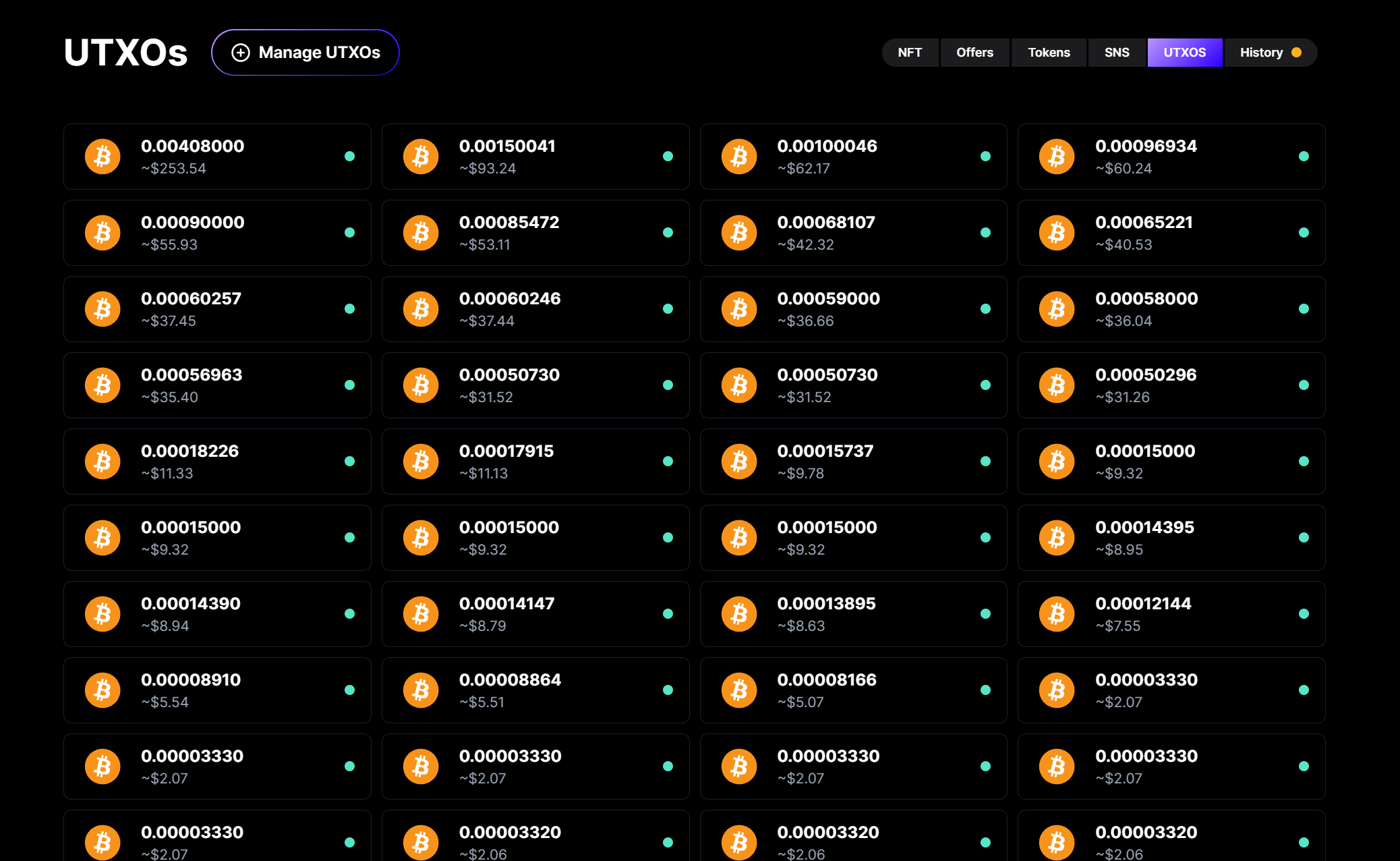1400x861 pixels.
Task: Click the Manage UTXOs button
Action: click(x=305, y=53)
